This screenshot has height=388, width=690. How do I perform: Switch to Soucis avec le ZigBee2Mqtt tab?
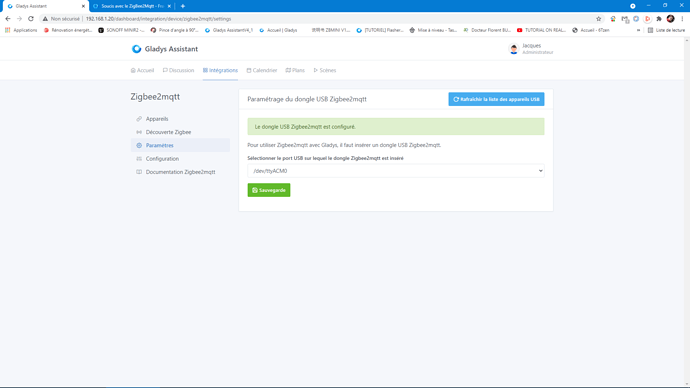132,6
